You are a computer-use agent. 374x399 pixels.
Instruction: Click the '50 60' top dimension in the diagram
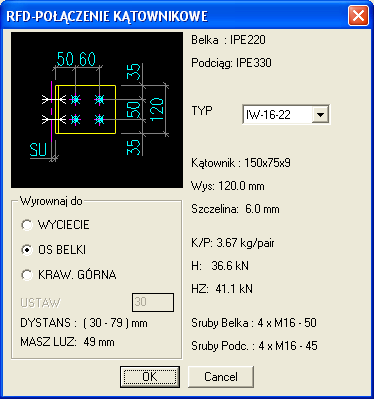(x=76, y=59)
